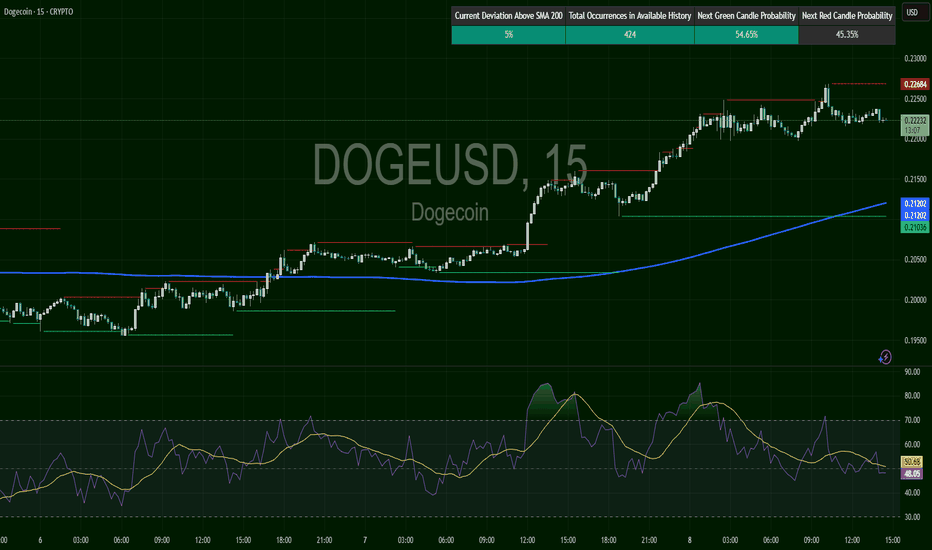Image resolution: width=932 pixels, height=550 pixels.
Task: Click the 0.22500 price axis tick
Action: tap(915, 99)
